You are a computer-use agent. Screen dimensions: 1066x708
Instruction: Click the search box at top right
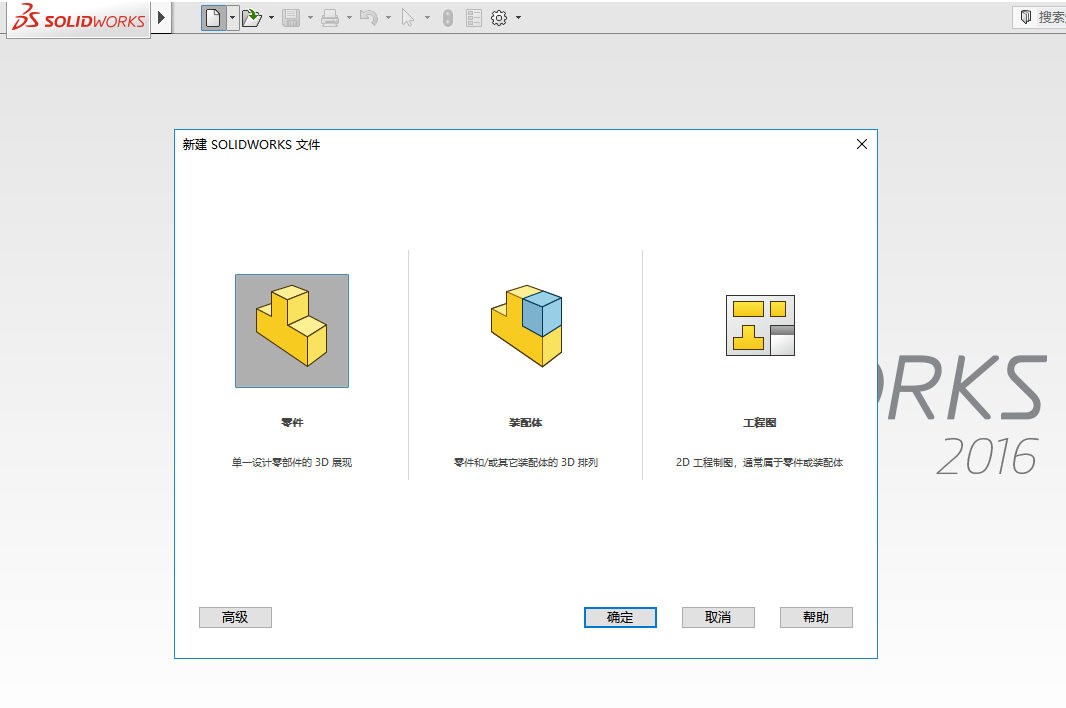[x=1039, y=17]
